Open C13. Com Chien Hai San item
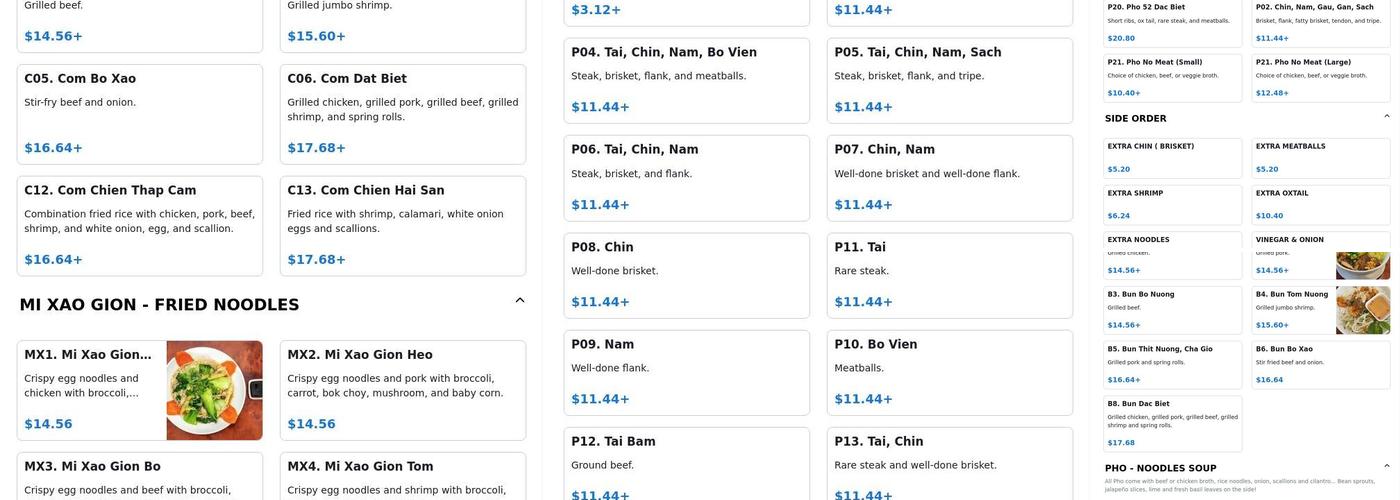 click(x=402, y=225)
